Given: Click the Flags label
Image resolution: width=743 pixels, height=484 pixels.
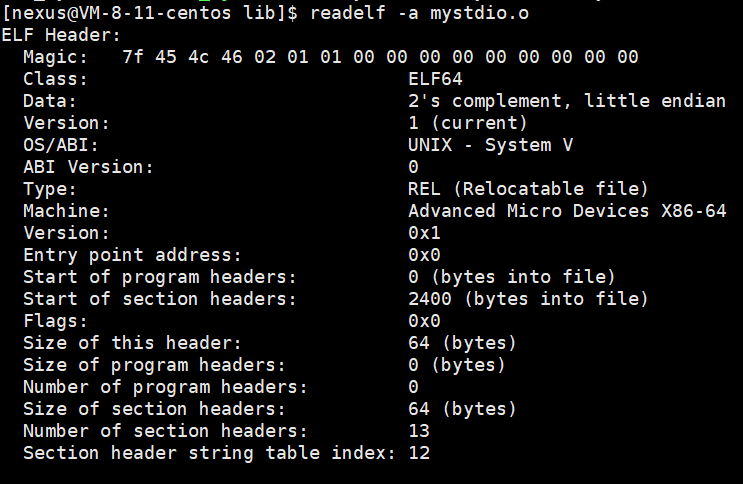Looking at the screenshot, I should tap(56, 321).
